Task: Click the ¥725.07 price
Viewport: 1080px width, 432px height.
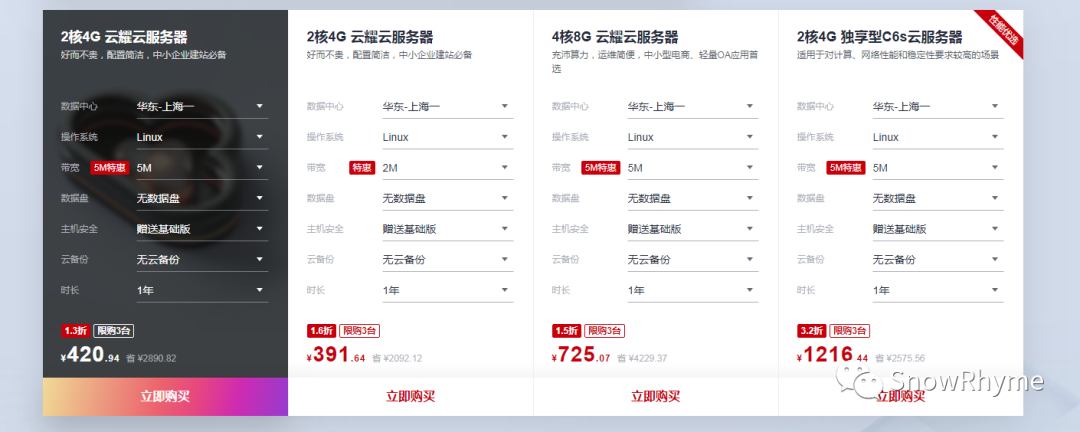Action: (581, 356)
